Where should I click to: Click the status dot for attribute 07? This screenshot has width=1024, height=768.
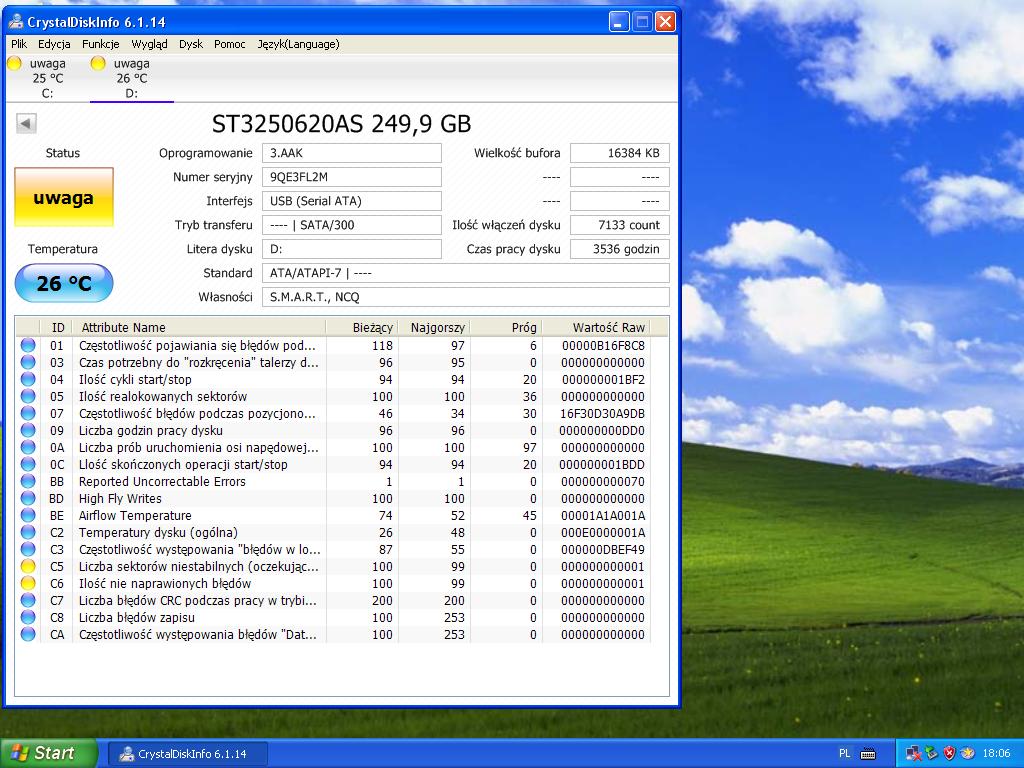click(x=28, y=413)
